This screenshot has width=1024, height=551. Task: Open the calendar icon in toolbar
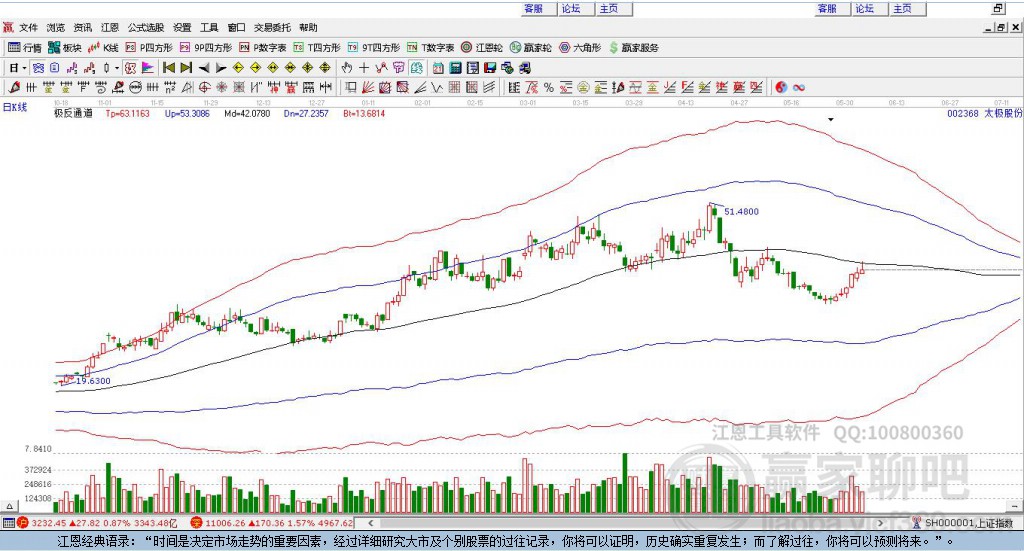point(438,68)
